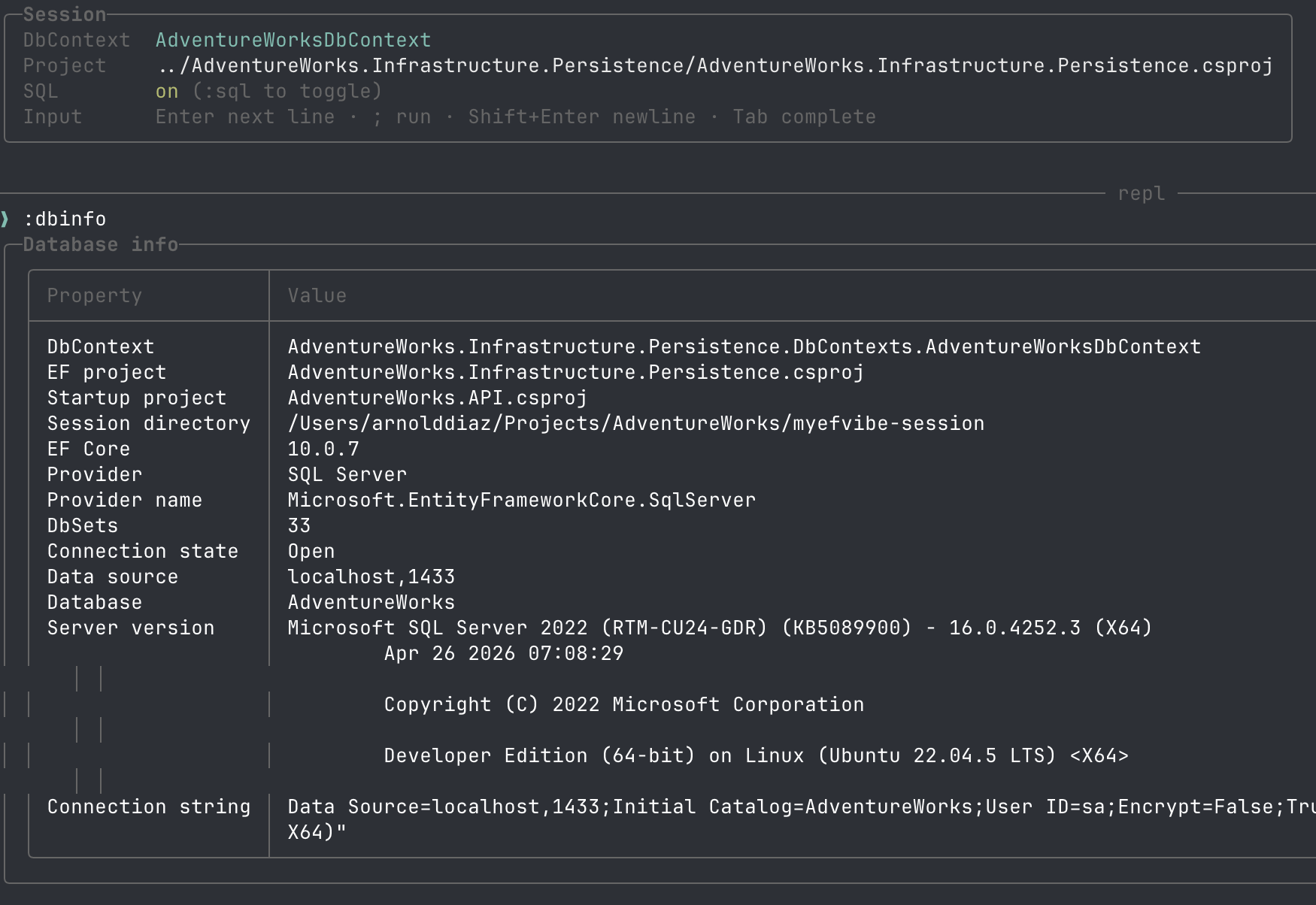The height and width of the screenshot is (905, 1316).
Task: Click the localhost,1433 data source value
Action: tap(371, 577)
